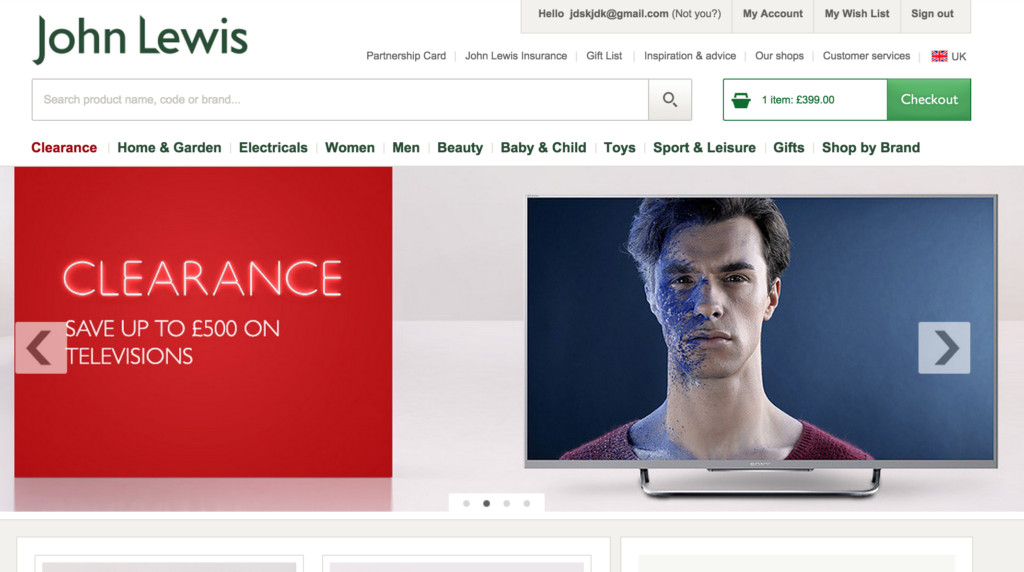View basket via '1 item: £399.00'
This screenshot has height=572, width=1024.
click(x=798, y=100)
